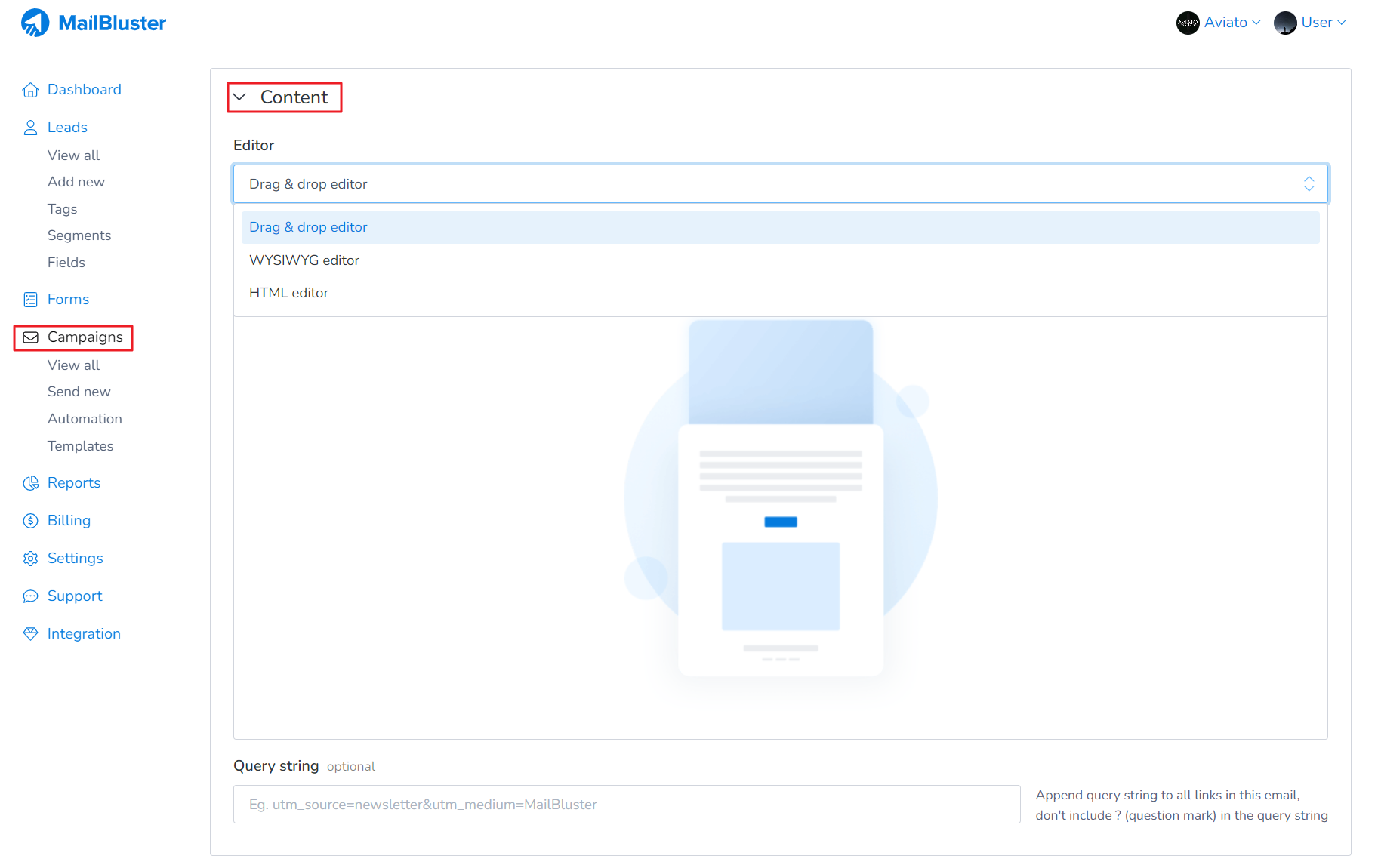
Task: Focus the Query string input field
Action: point(627,805)
